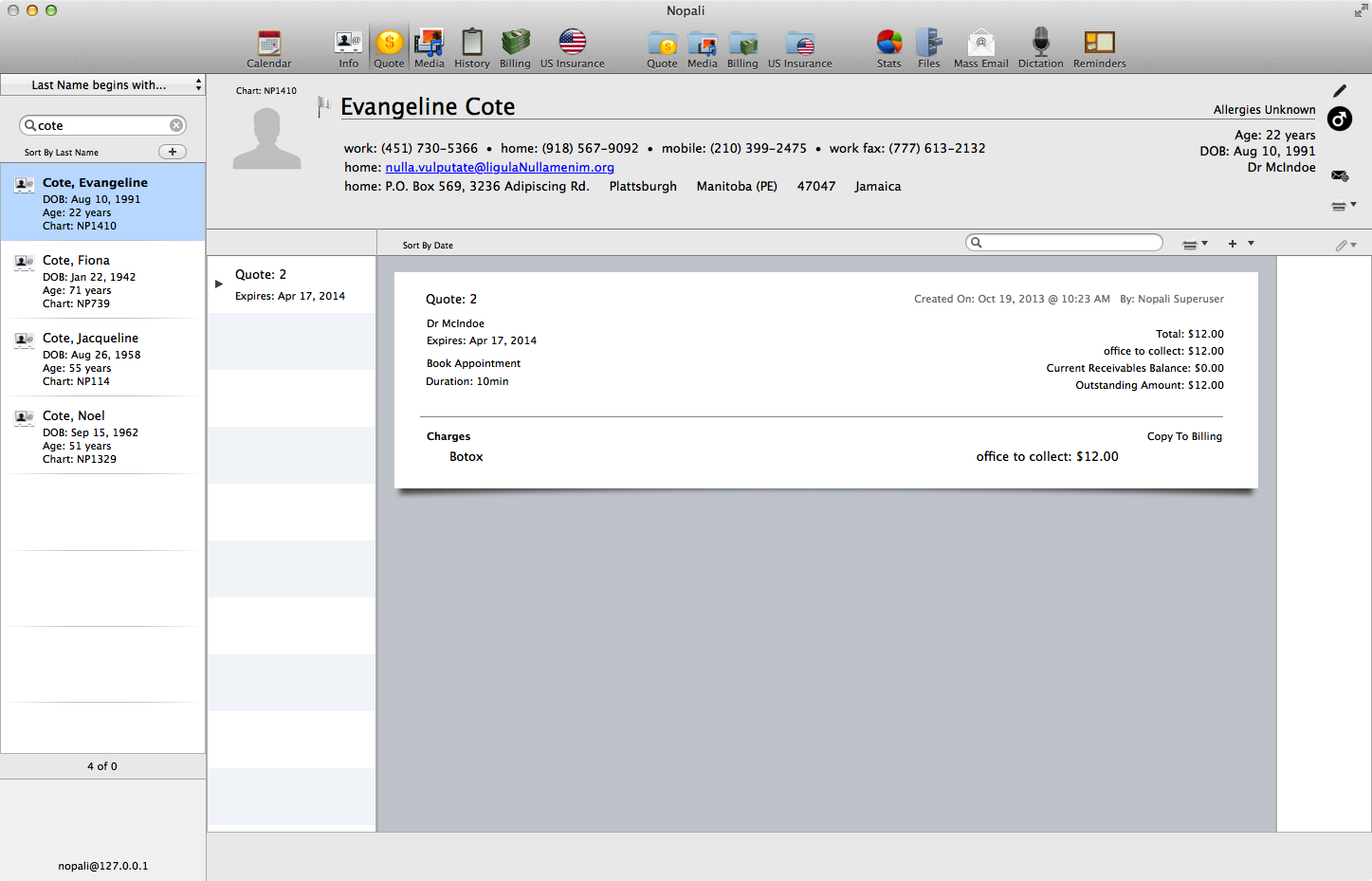Click the envelope message icon under patient info
This screenshot has width=1372, height=881.
tap(1340, 175)
